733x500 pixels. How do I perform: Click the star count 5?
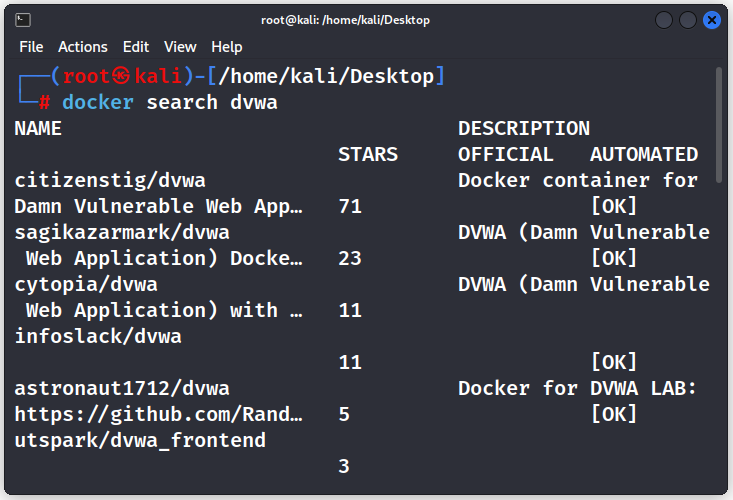point(344,414)
